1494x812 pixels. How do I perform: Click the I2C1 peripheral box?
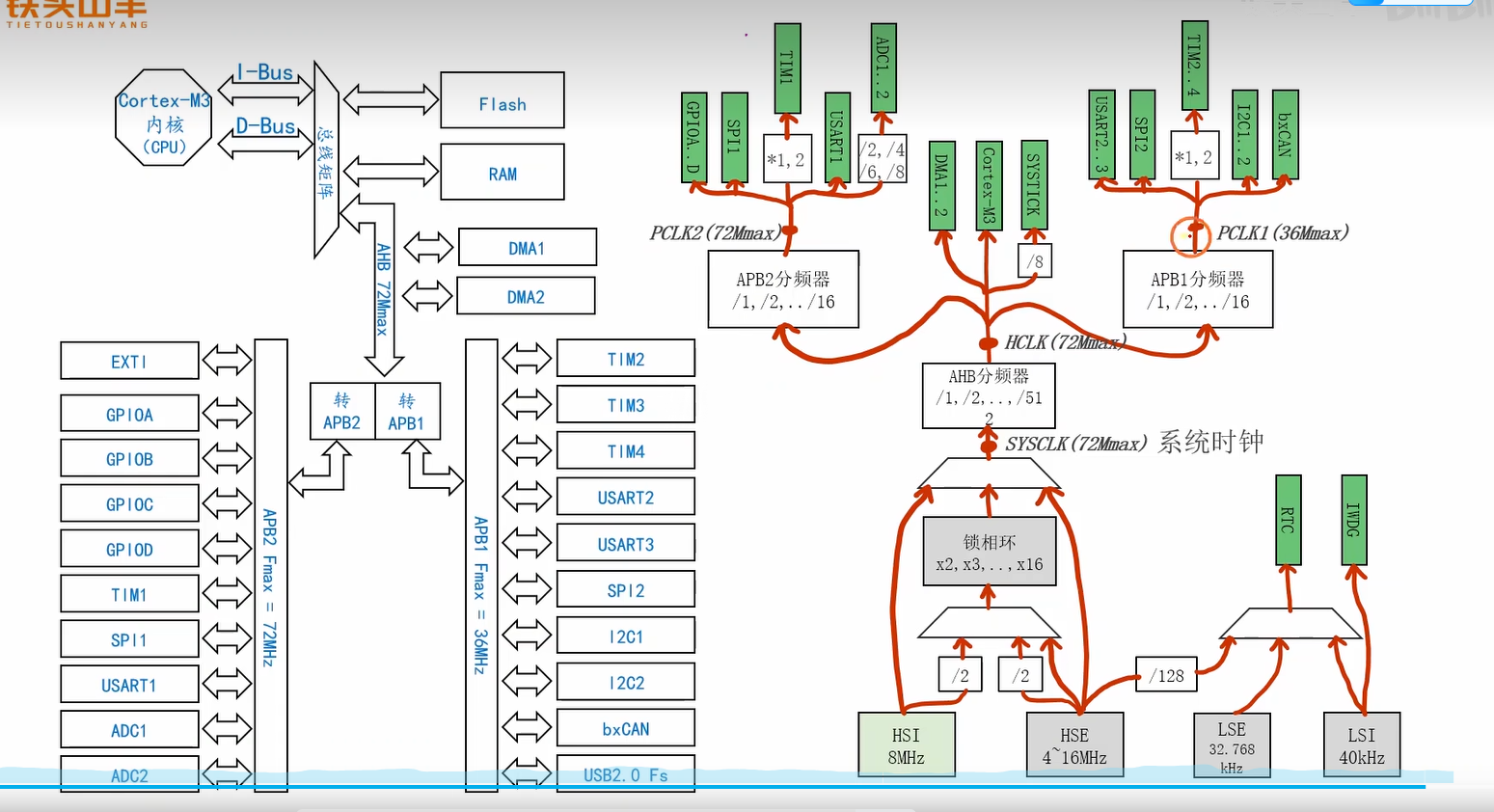tap(626, 636)
